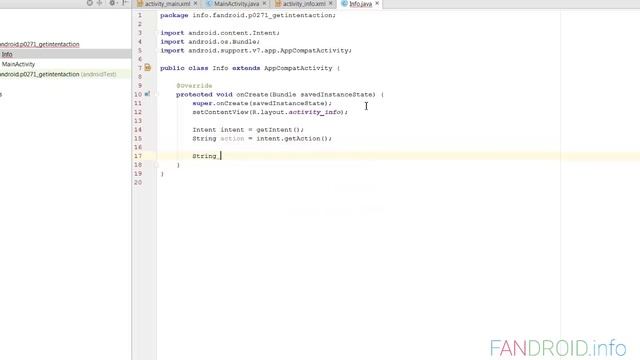Open the project panel gear settings

(x=112, y=3)
